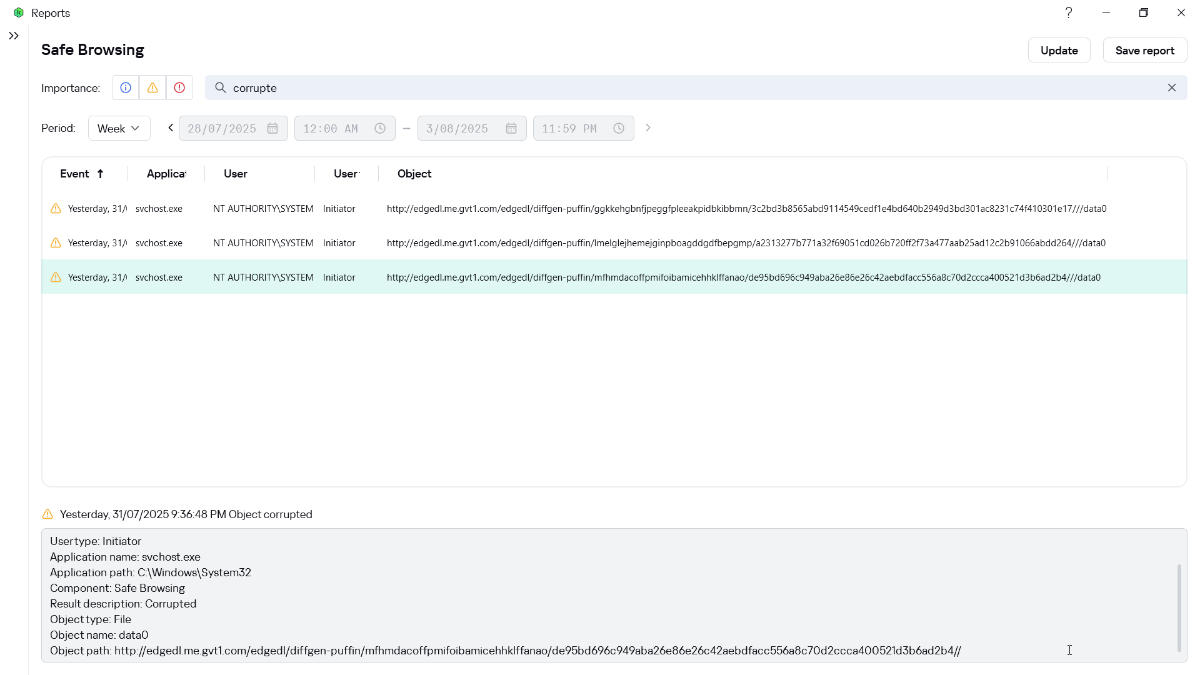Select the highlighted row URL ending 1d3b6ad2b4///data0
The width and height of the screenshot is (1200, 675).
[x=614, y=277]
